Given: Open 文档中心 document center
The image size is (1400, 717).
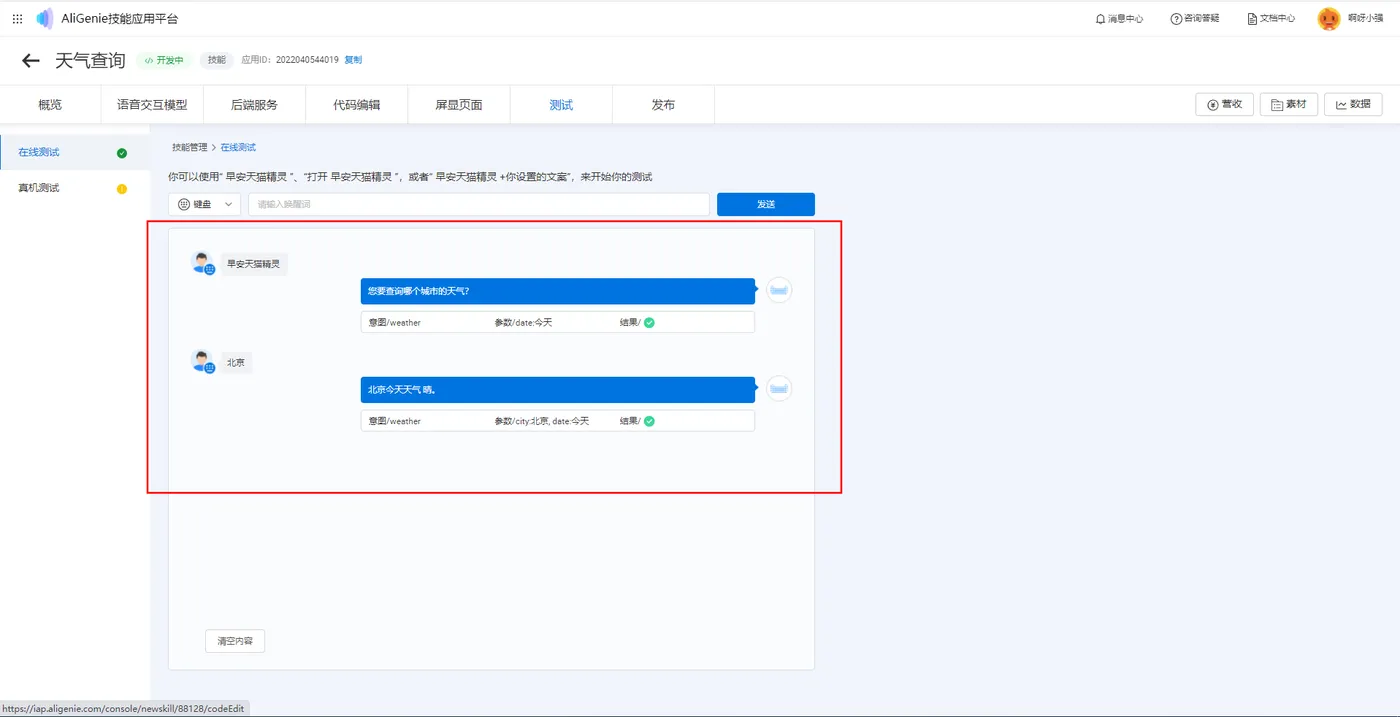Looking at the screenshot, I should coord(1271,19).
